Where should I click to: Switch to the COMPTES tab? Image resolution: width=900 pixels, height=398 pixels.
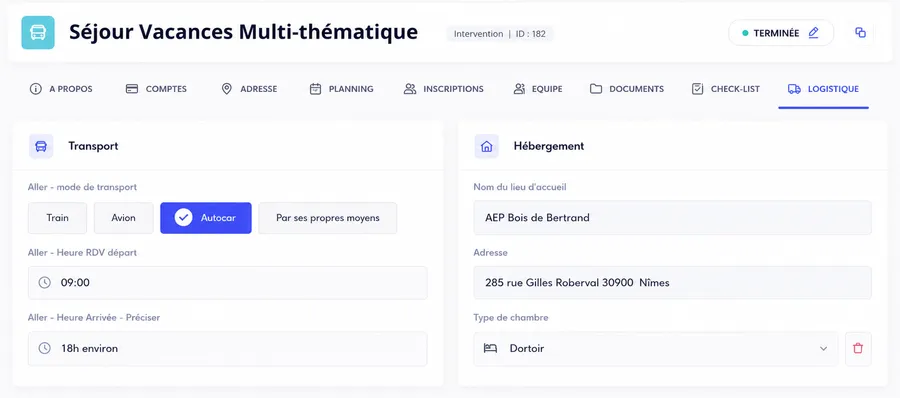click(x=156, y=89)
